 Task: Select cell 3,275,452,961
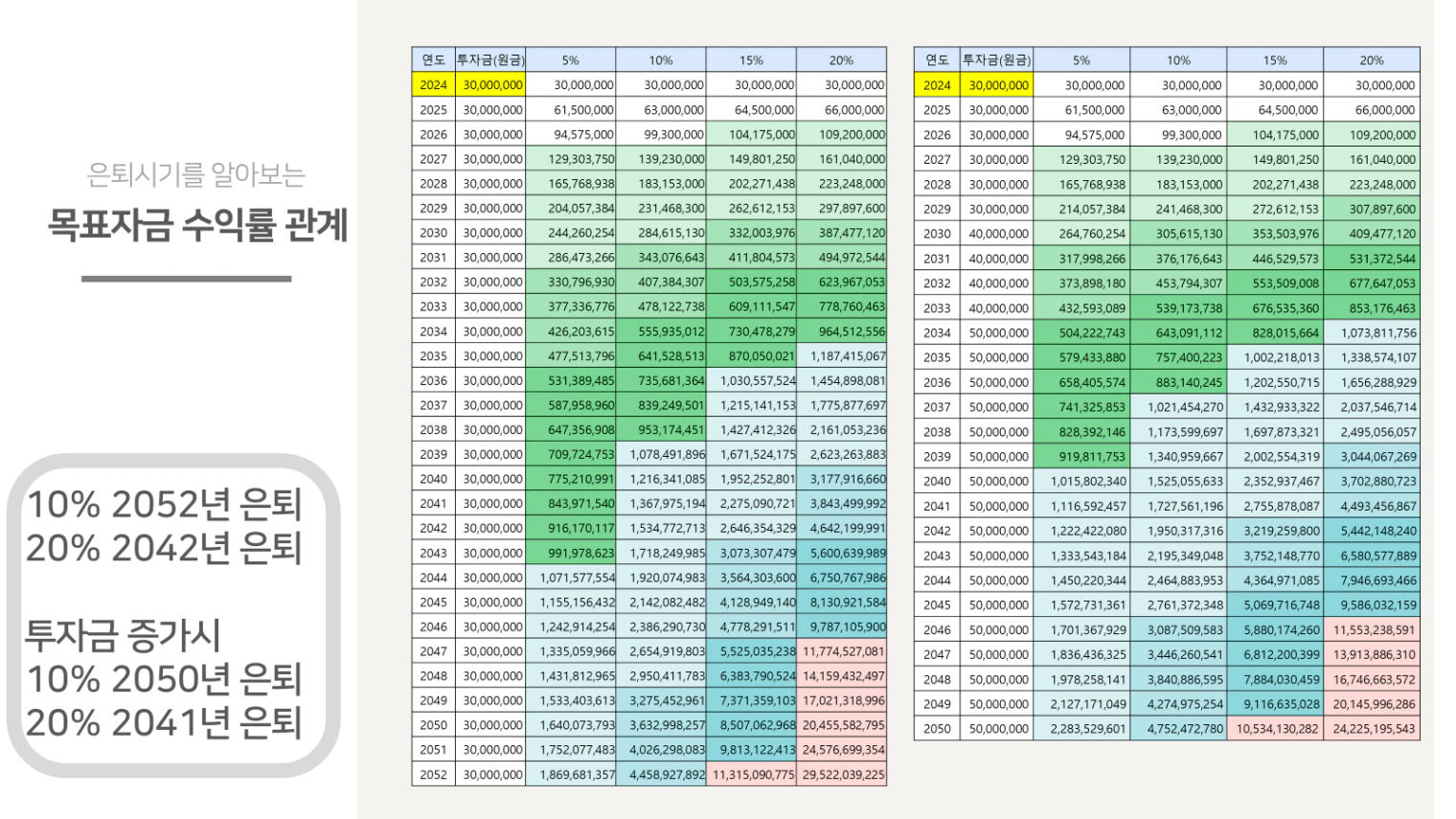661,700
